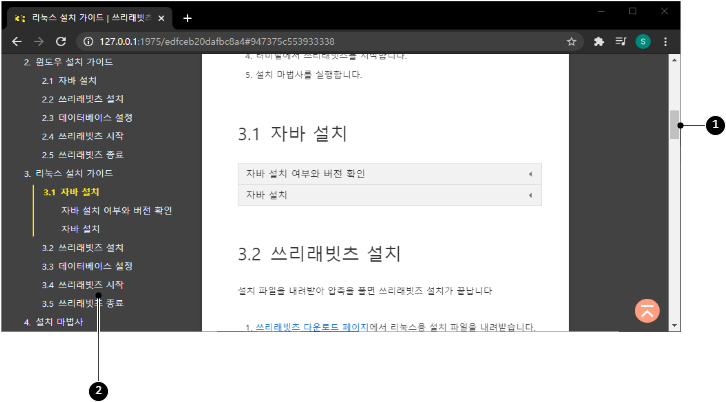Close the 리눅스 설치 가이드 tab
Screen dimensions: 726x402
[161, 19]
